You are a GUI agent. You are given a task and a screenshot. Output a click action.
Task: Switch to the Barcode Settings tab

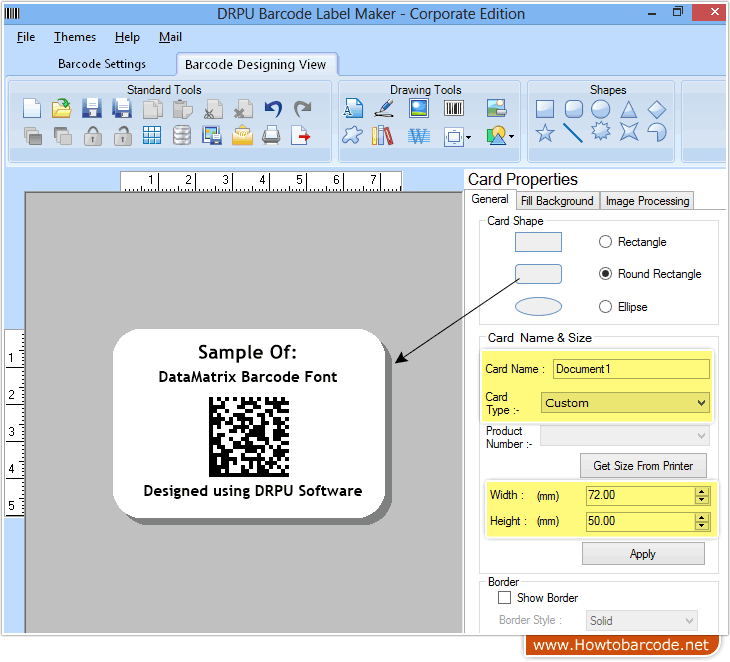click(x=102, y=64)
